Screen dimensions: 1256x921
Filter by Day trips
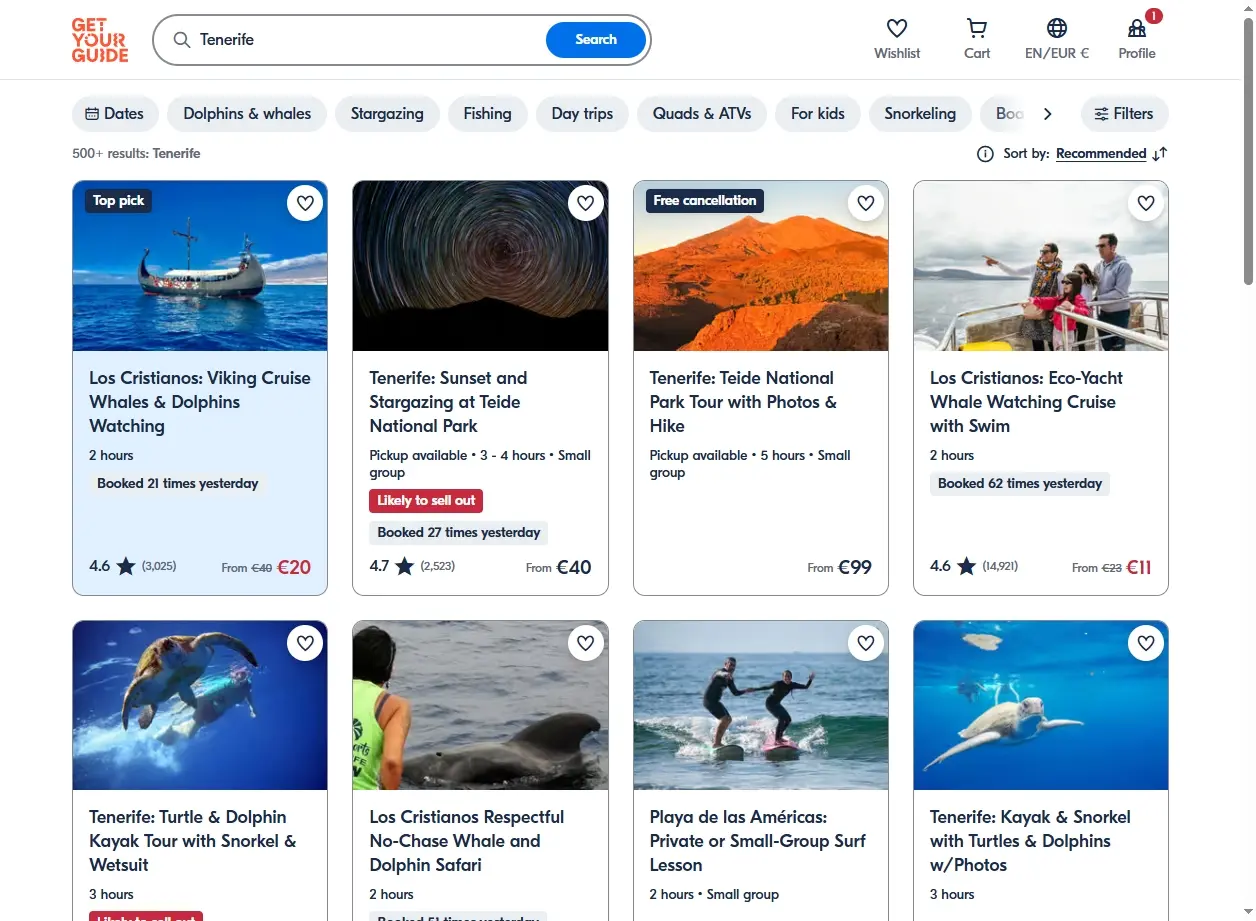point(582,114)
